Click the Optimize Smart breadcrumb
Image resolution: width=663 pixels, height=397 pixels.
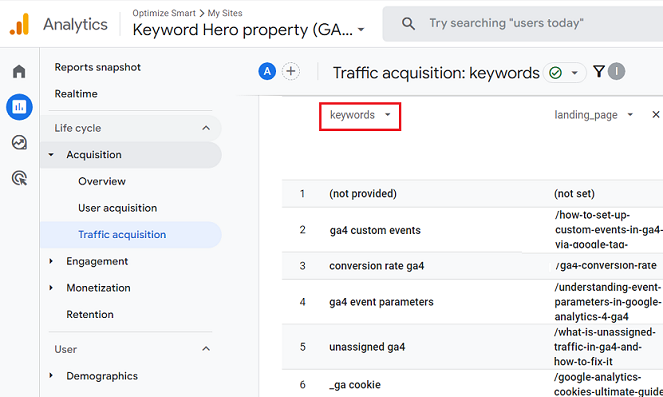pyautogui.click(x=164, y=13)
